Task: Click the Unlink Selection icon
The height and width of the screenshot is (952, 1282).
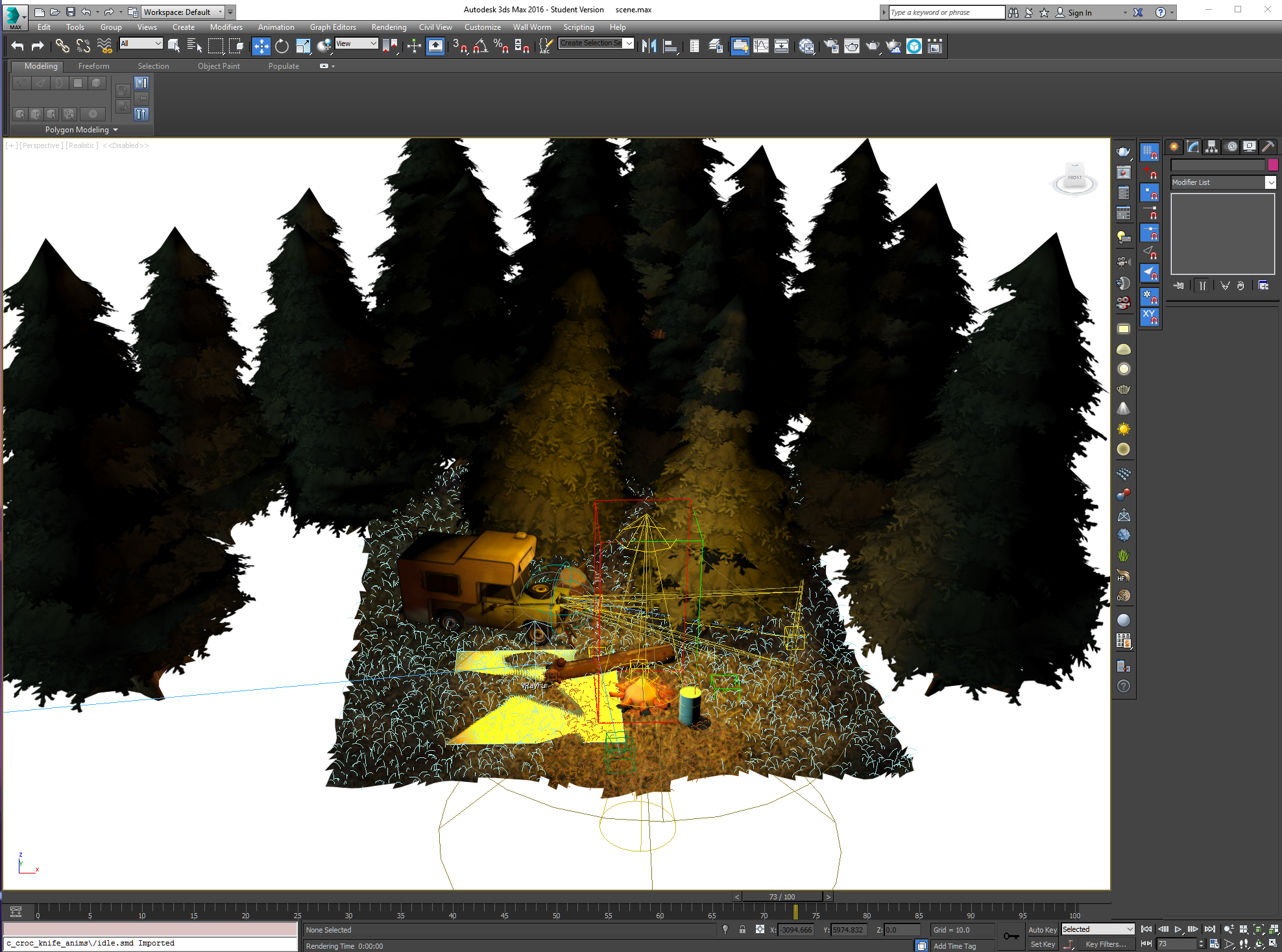Action: click(83, 45)
